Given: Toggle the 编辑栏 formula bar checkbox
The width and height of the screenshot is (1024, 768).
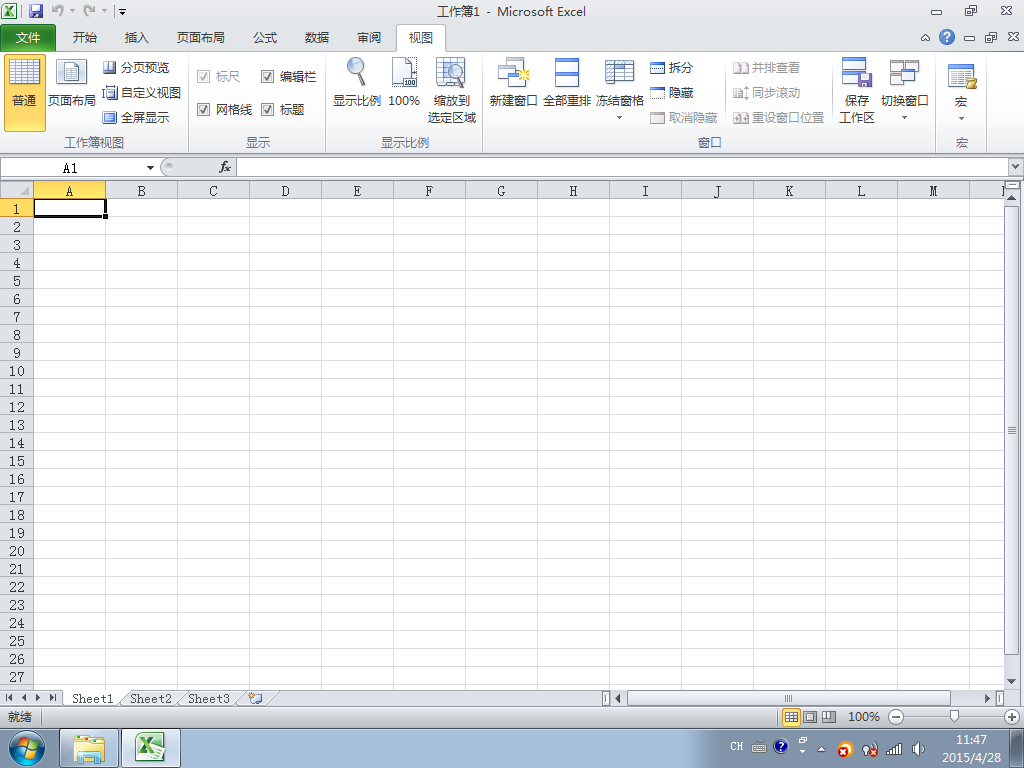Looking at the screenshot, I should pyautogui.click(x=267, y=76).
